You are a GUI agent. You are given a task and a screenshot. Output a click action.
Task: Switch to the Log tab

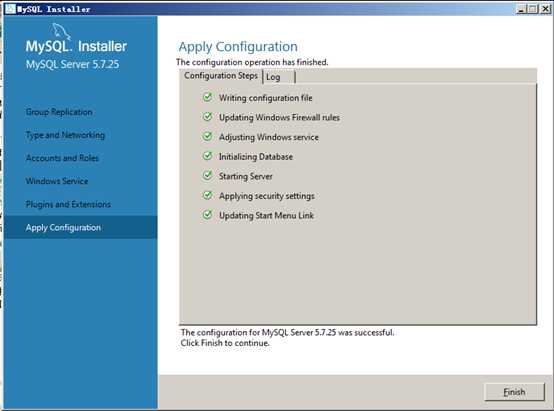click(x=279, y=77)
